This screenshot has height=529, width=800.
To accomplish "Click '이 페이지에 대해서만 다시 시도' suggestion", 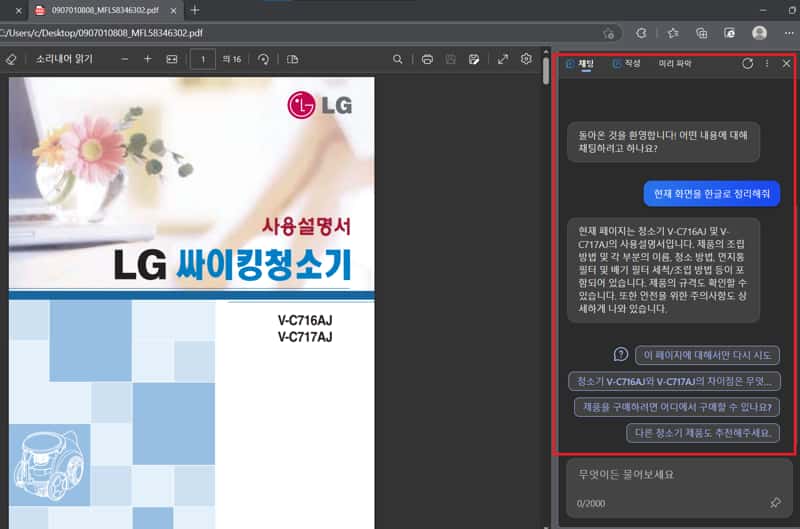I will point(707,355).
